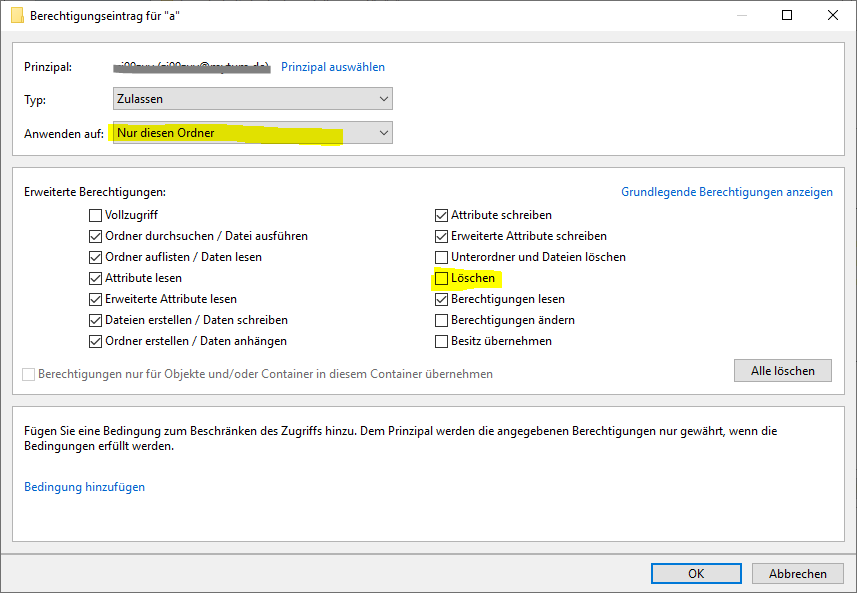Uncheck Attribute lesen permission
This screenshot has height=593, width=857.
(96, 278)
